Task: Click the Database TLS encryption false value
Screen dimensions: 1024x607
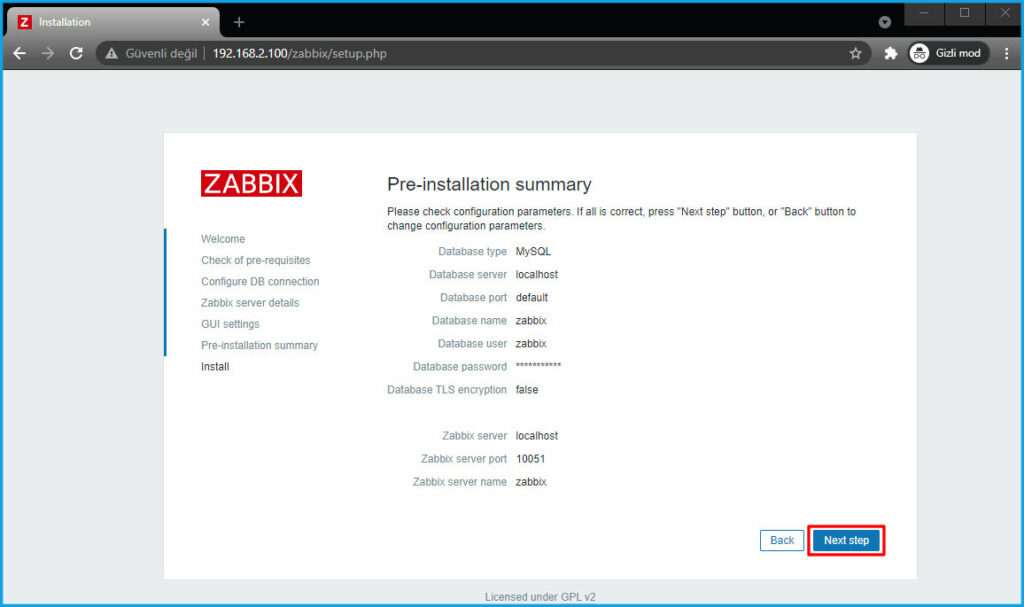Action: [527, 389]
